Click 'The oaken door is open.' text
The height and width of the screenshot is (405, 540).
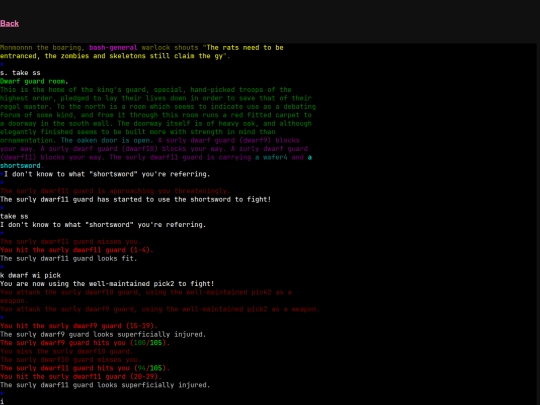(x=107, y=141)
